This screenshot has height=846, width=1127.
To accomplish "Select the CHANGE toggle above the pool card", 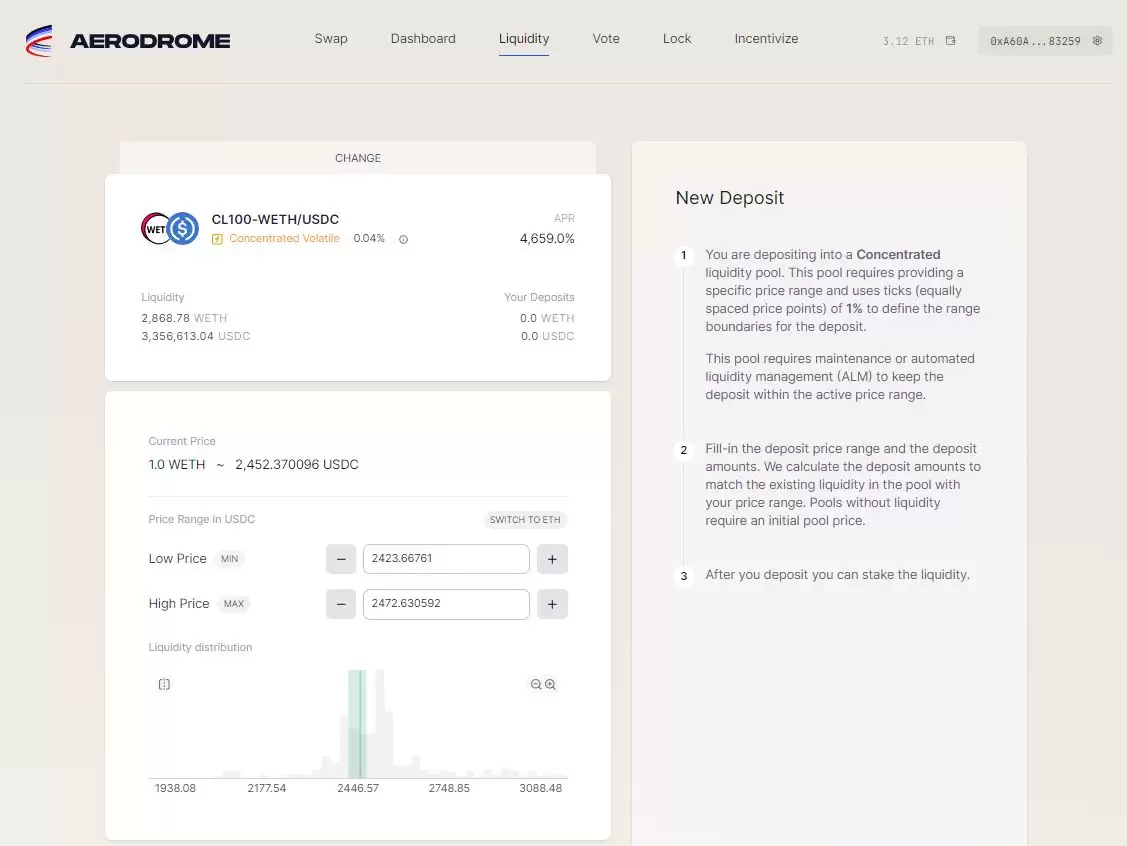I will [x=358, y=158].
